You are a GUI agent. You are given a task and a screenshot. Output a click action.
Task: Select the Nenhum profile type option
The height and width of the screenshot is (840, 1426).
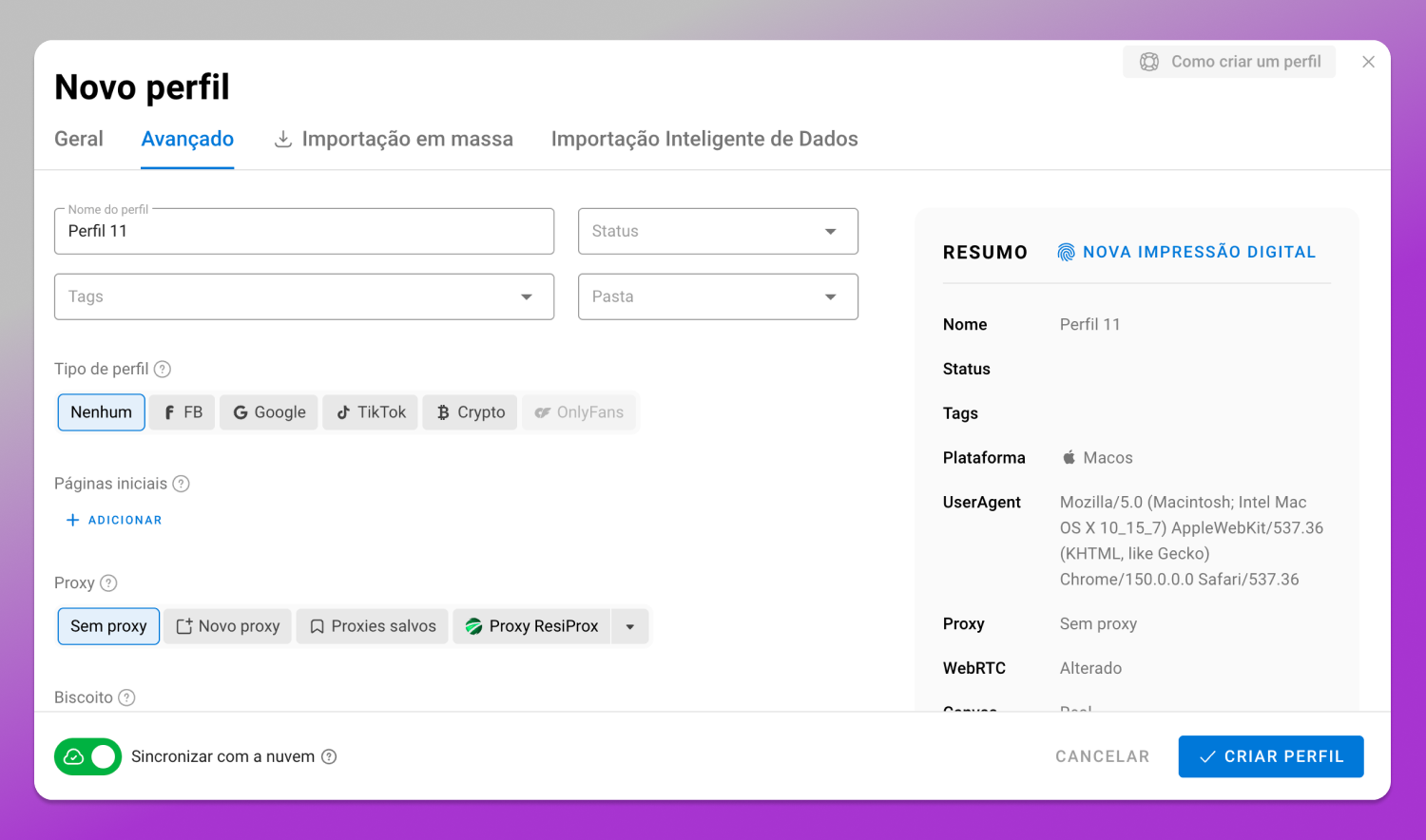pyautogui.click(x=102, y=412)
